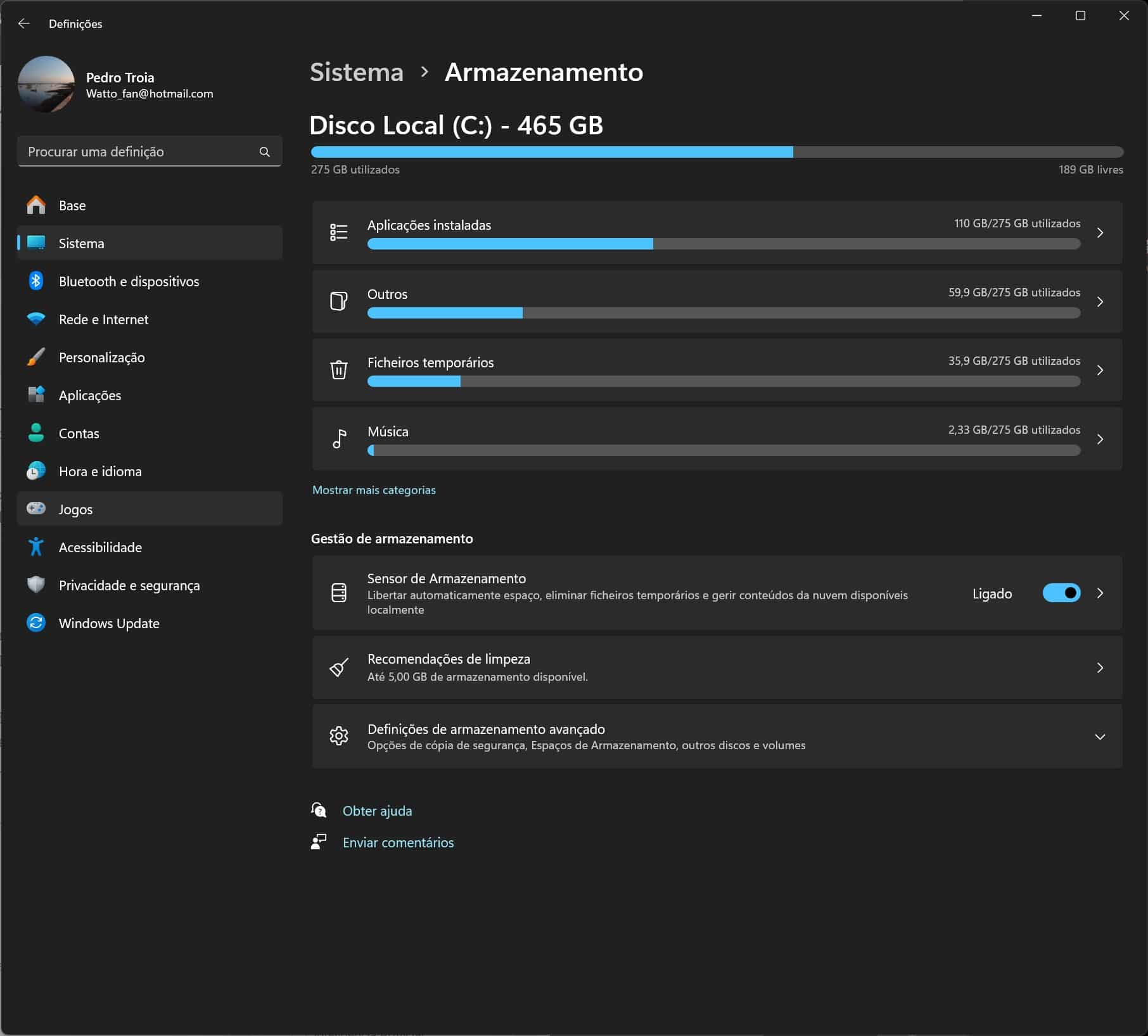Open Aplicações instaladas details via chevron
Screen dimensions: 1148x1036
point(1100,233)
